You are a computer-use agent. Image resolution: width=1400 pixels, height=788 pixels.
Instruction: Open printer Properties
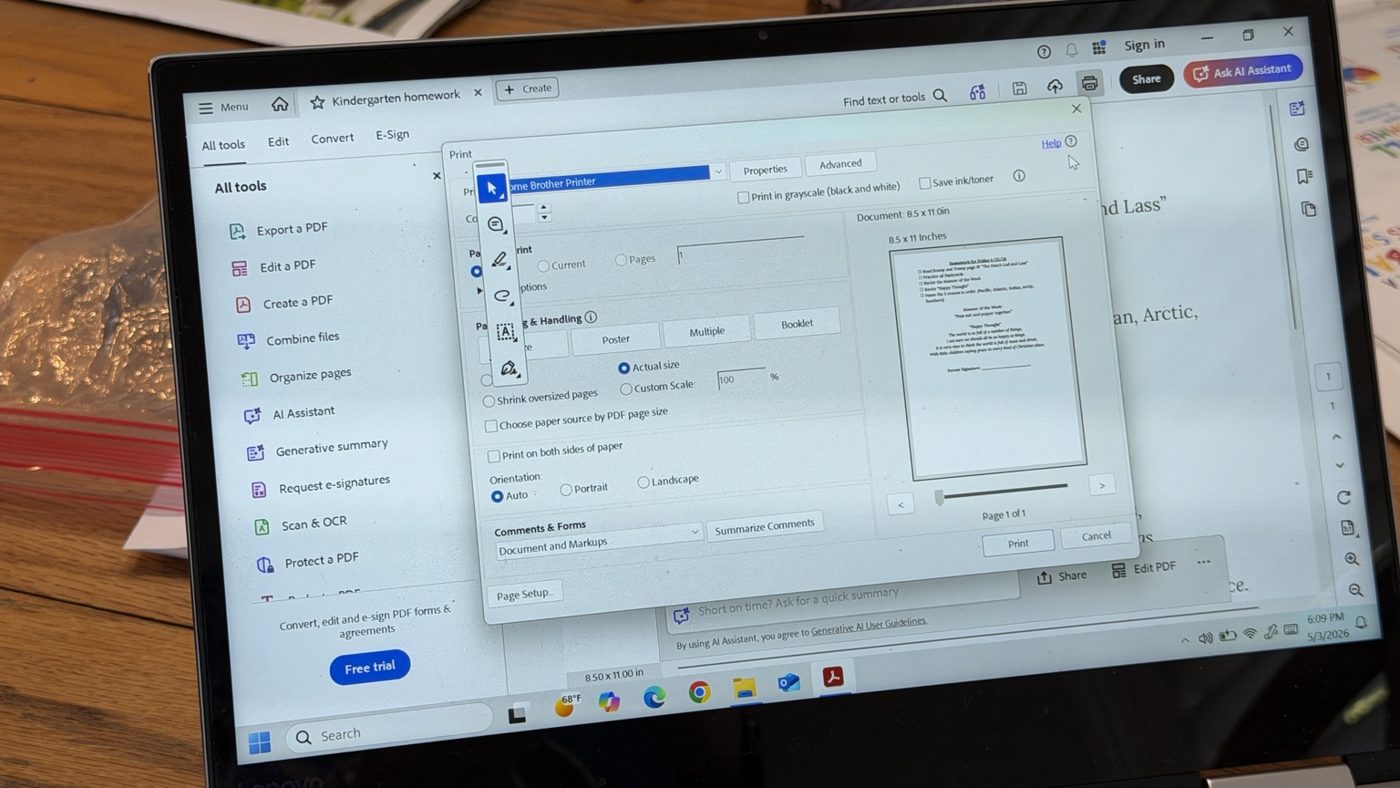[765, 169]
